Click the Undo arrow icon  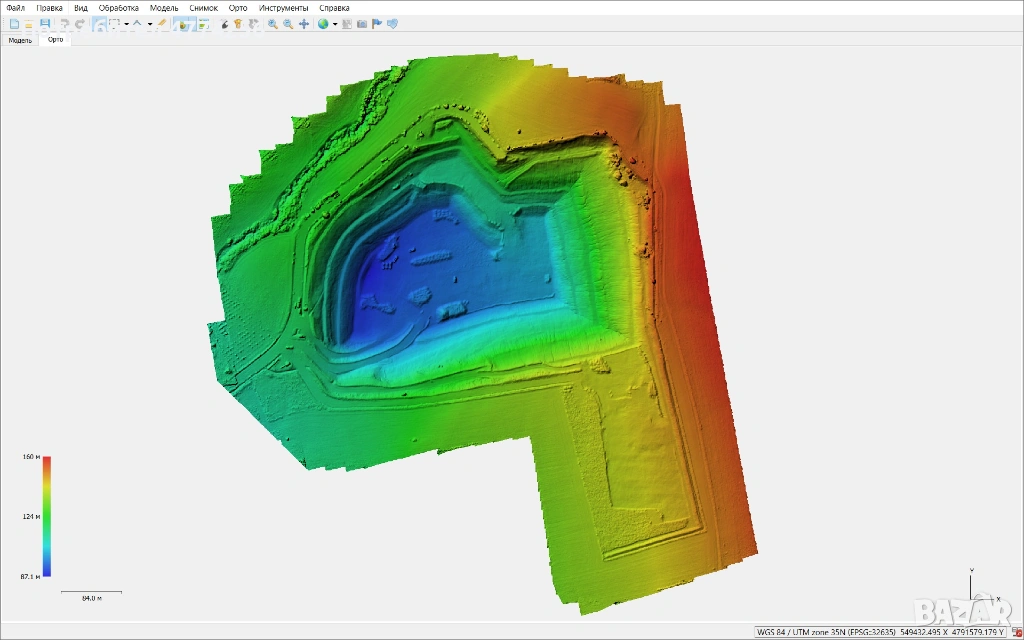65,24
